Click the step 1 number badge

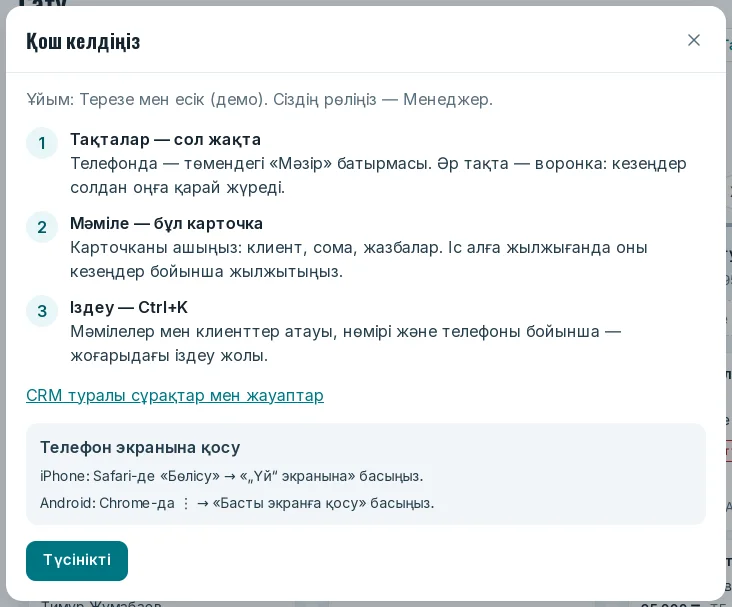[x=42, y=143]
